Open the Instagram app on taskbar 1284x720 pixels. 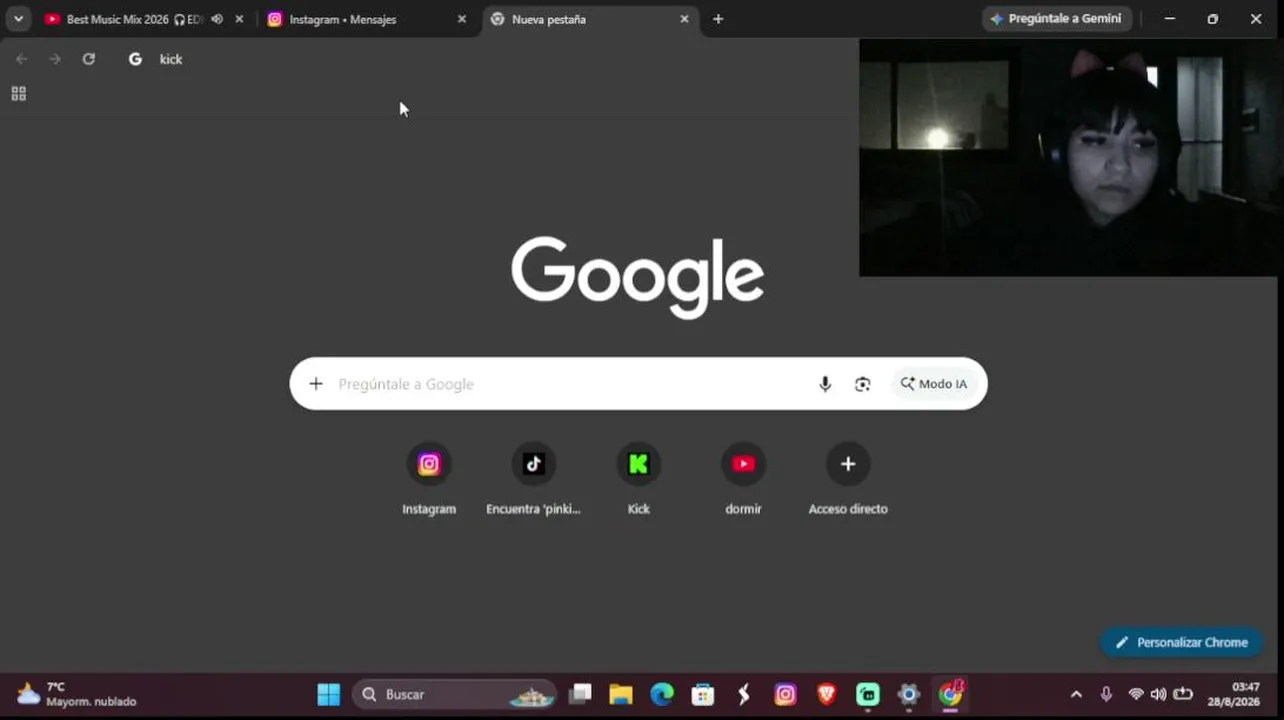point(785,694)
